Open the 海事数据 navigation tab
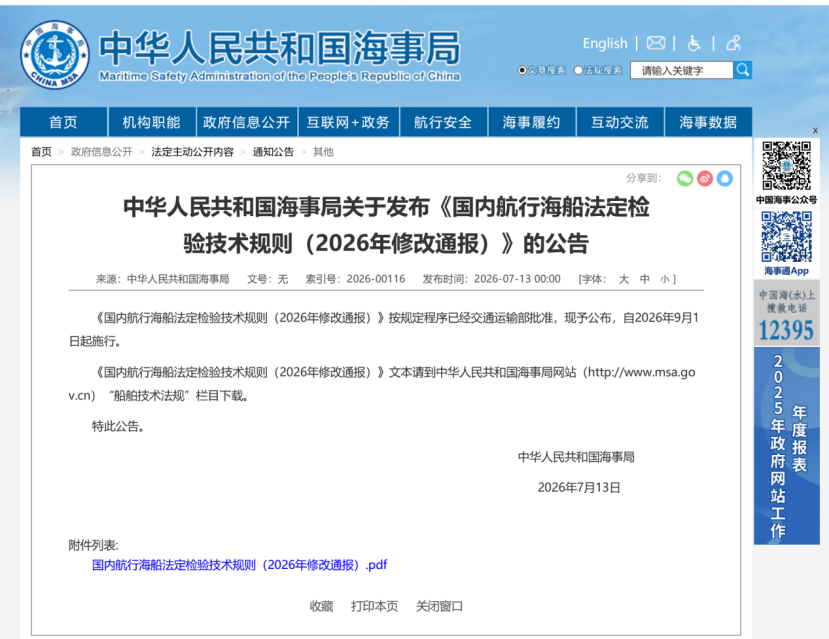Image resolution: width=829 pixels, height=639 pixels. [x=708, y=122]
